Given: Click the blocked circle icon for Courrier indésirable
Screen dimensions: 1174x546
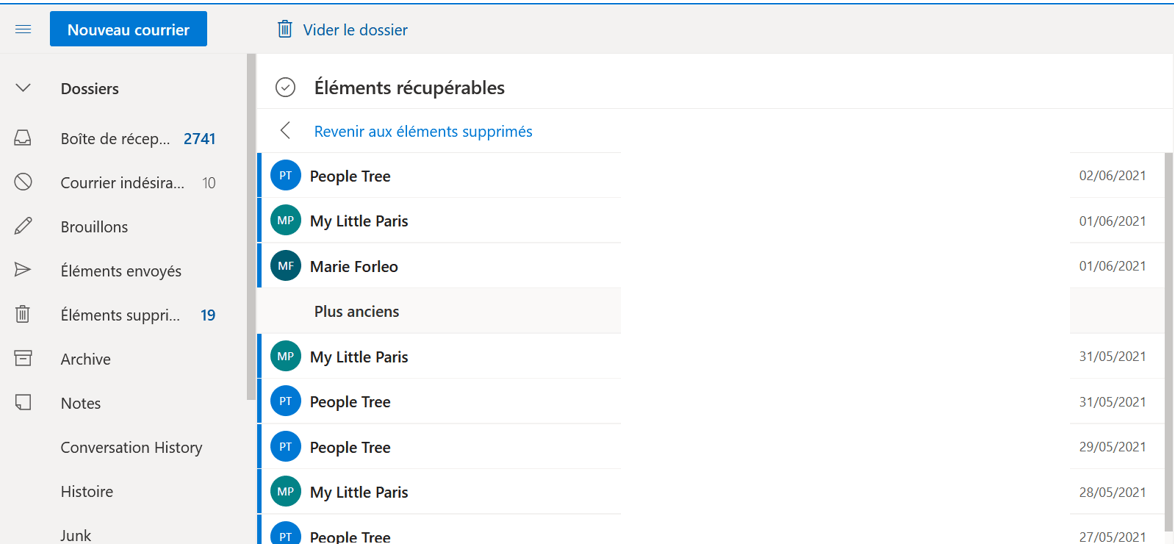Looking at the screenshot, I should (23, 182).
